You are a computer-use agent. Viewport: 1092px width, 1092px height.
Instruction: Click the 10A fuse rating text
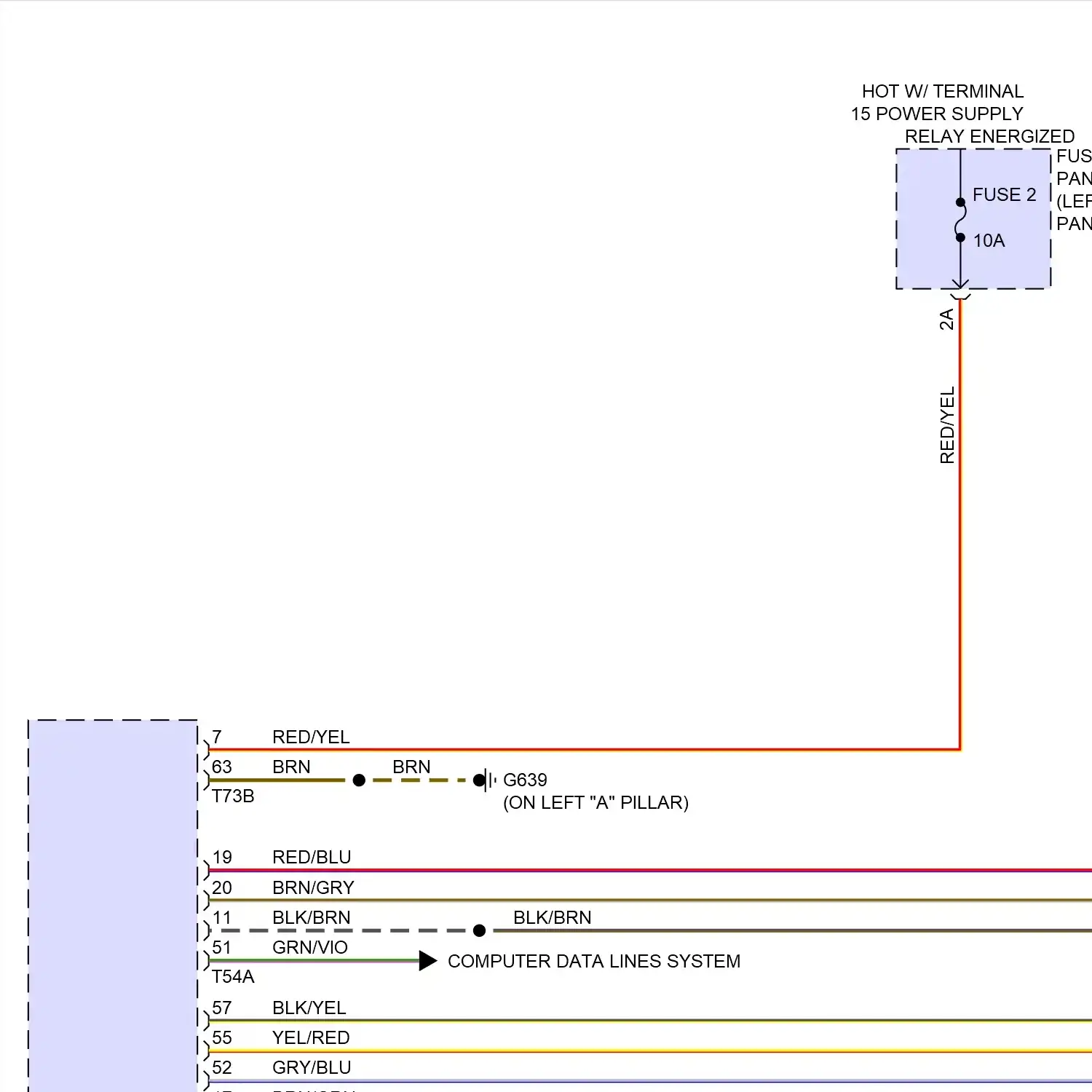(x=989, y=241)
